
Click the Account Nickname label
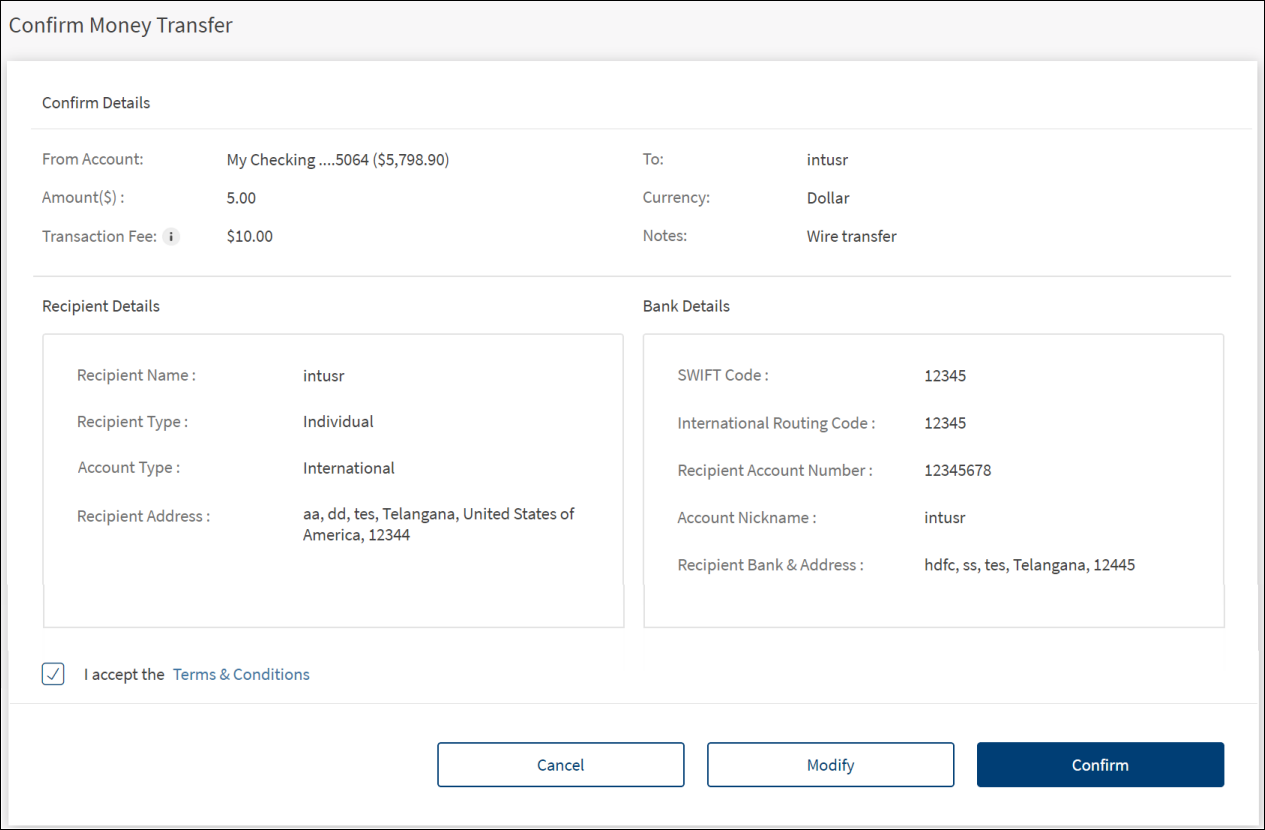pos(747,518)
